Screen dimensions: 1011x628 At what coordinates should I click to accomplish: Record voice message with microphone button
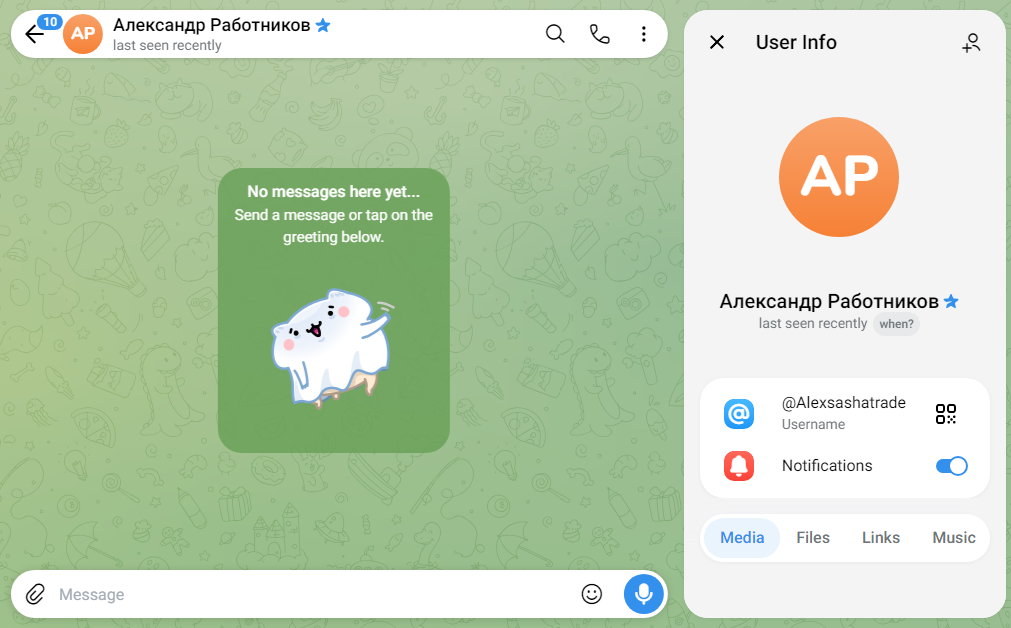click(x=643, y=594)
